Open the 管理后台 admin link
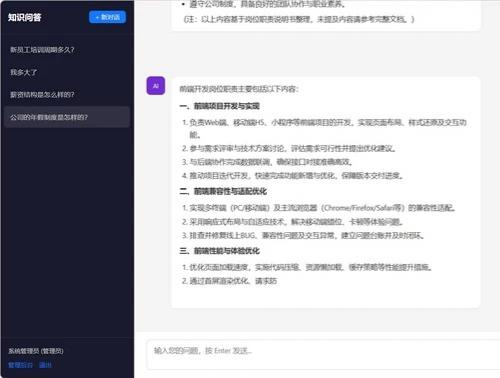500x378 pixels. point(20,365)
